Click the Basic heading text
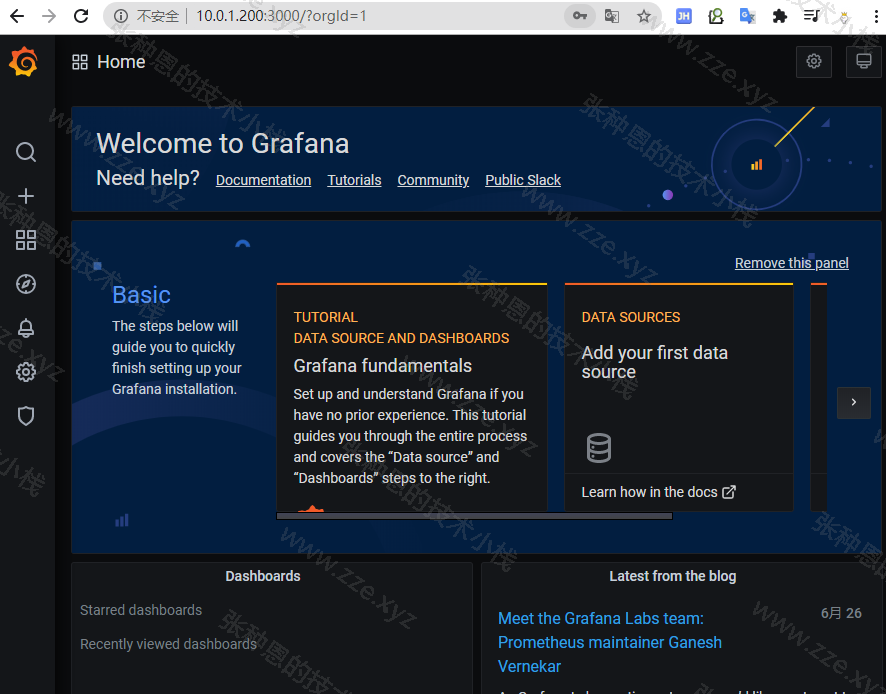 (141, 294)
